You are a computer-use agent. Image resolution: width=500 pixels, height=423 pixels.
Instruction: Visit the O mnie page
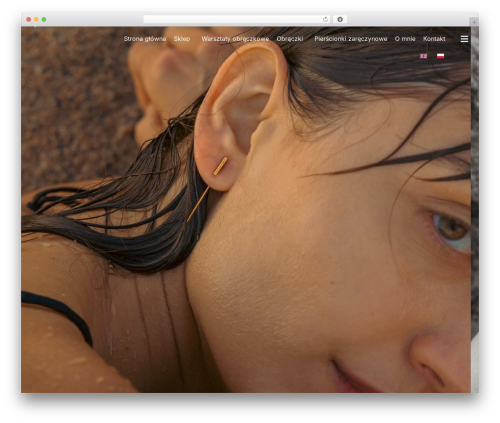405,39
